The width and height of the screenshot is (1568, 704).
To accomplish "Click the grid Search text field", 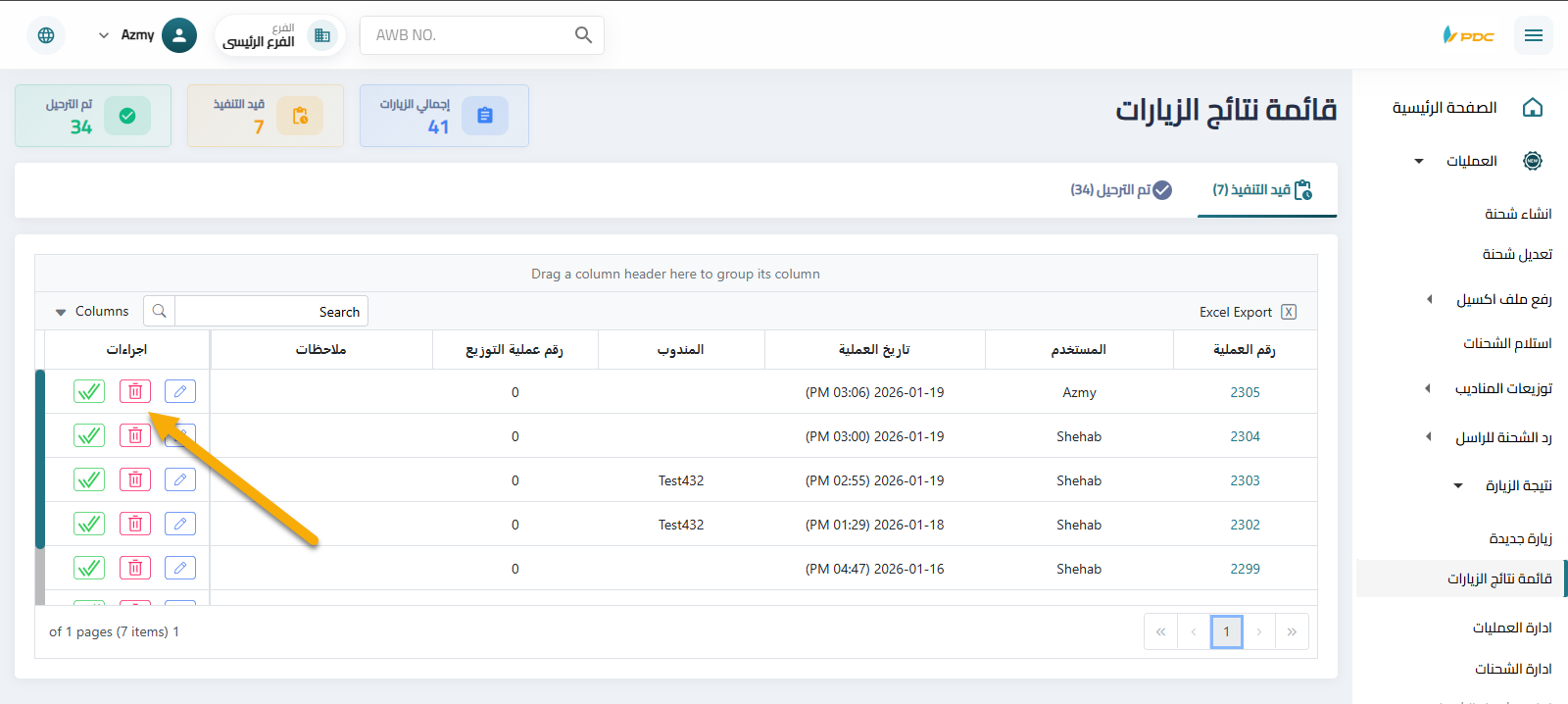I will click(270, 311).
